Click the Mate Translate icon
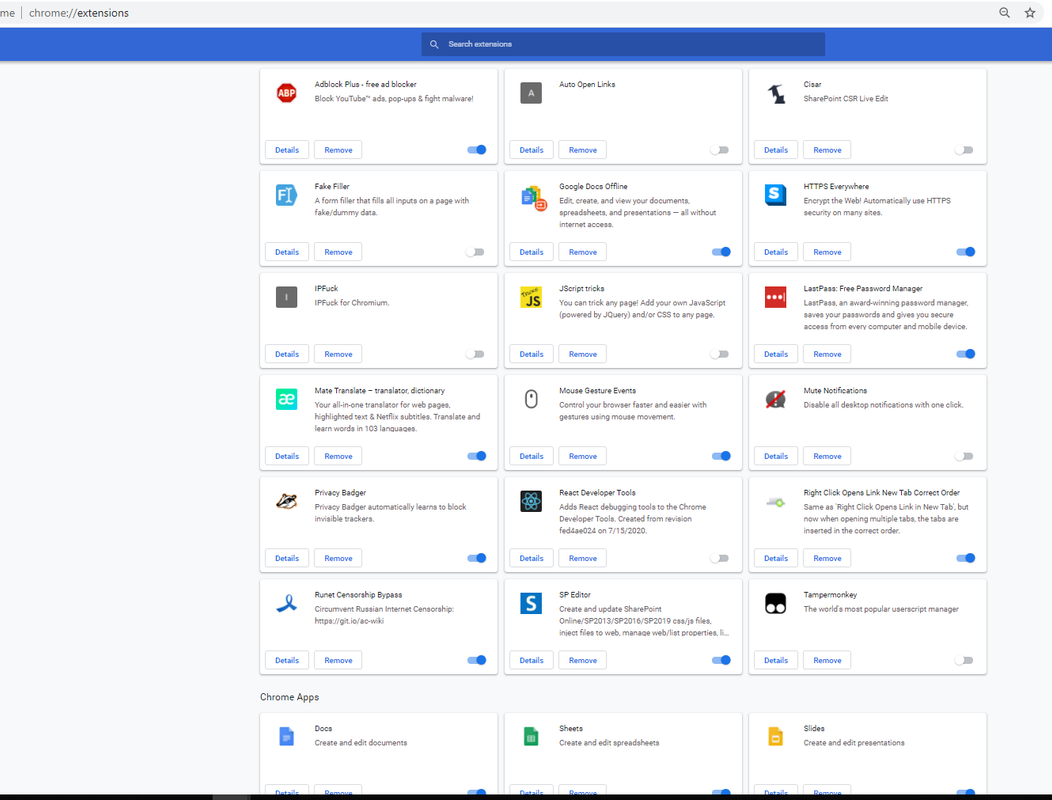Screen dimensions: 1052x800 [x=286, y=399]
